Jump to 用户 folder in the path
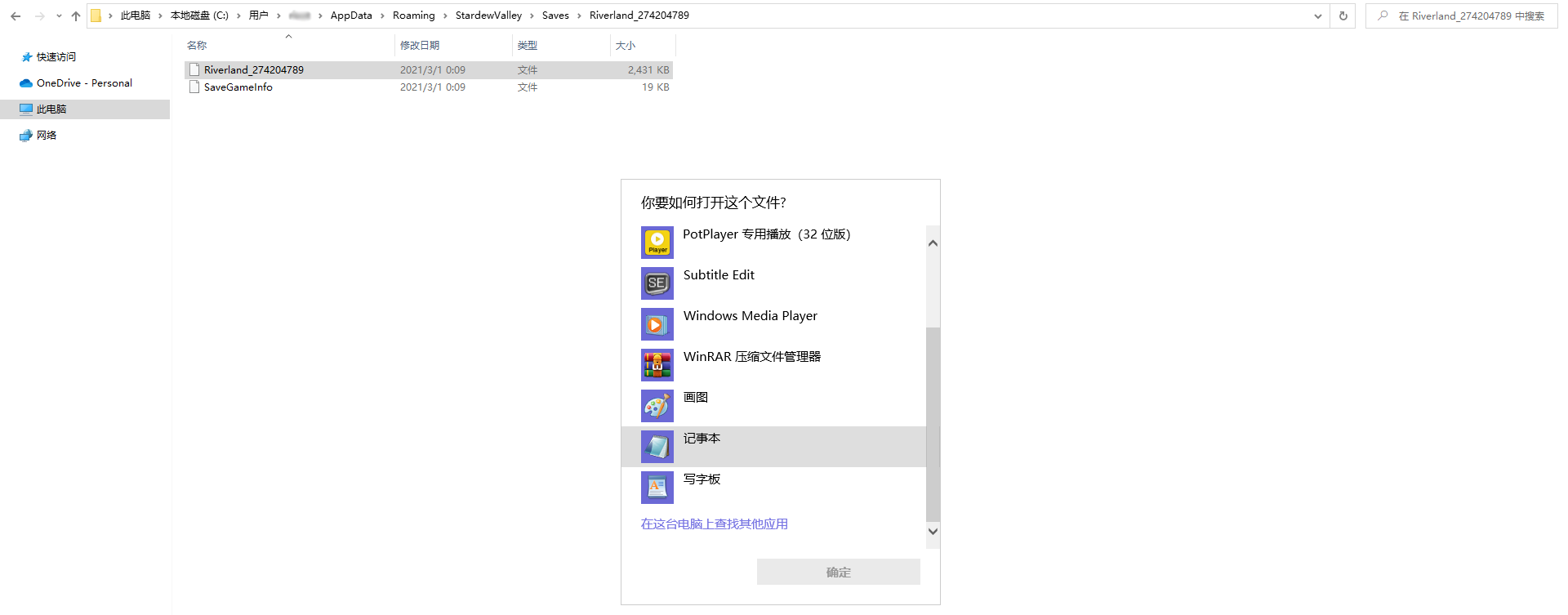The image size is (1568, 615). click(x=259, y=16)
